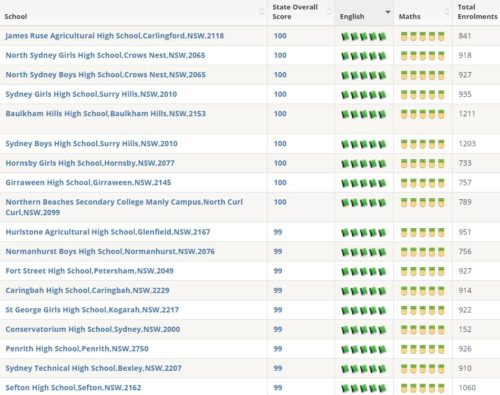Click Maths rating icons for James Ruse
This screenshot has height=395, width=500.
[x=423, y=36]
